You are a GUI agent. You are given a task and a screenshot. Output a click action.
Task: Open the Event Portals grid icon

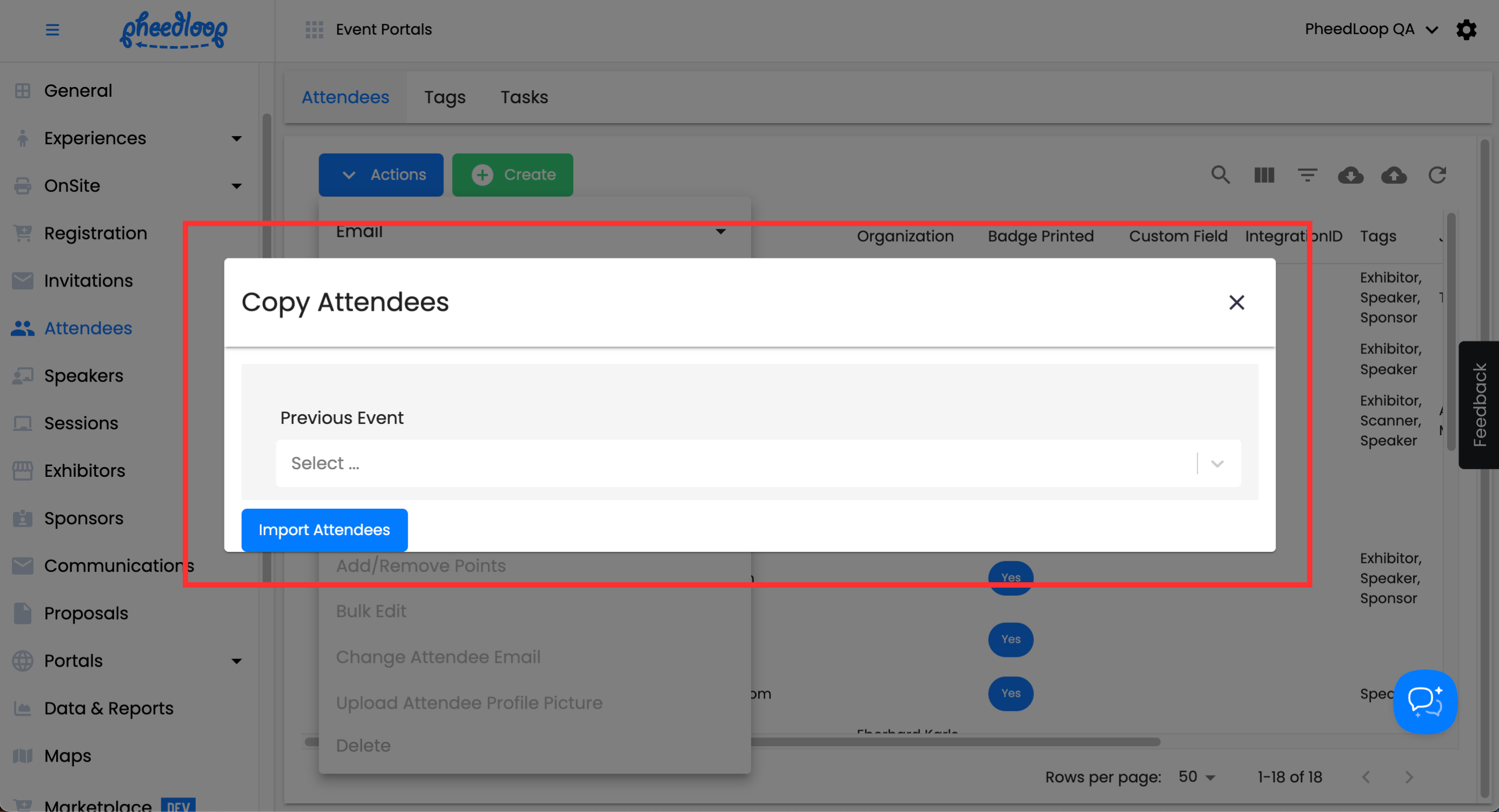point(314,30)
